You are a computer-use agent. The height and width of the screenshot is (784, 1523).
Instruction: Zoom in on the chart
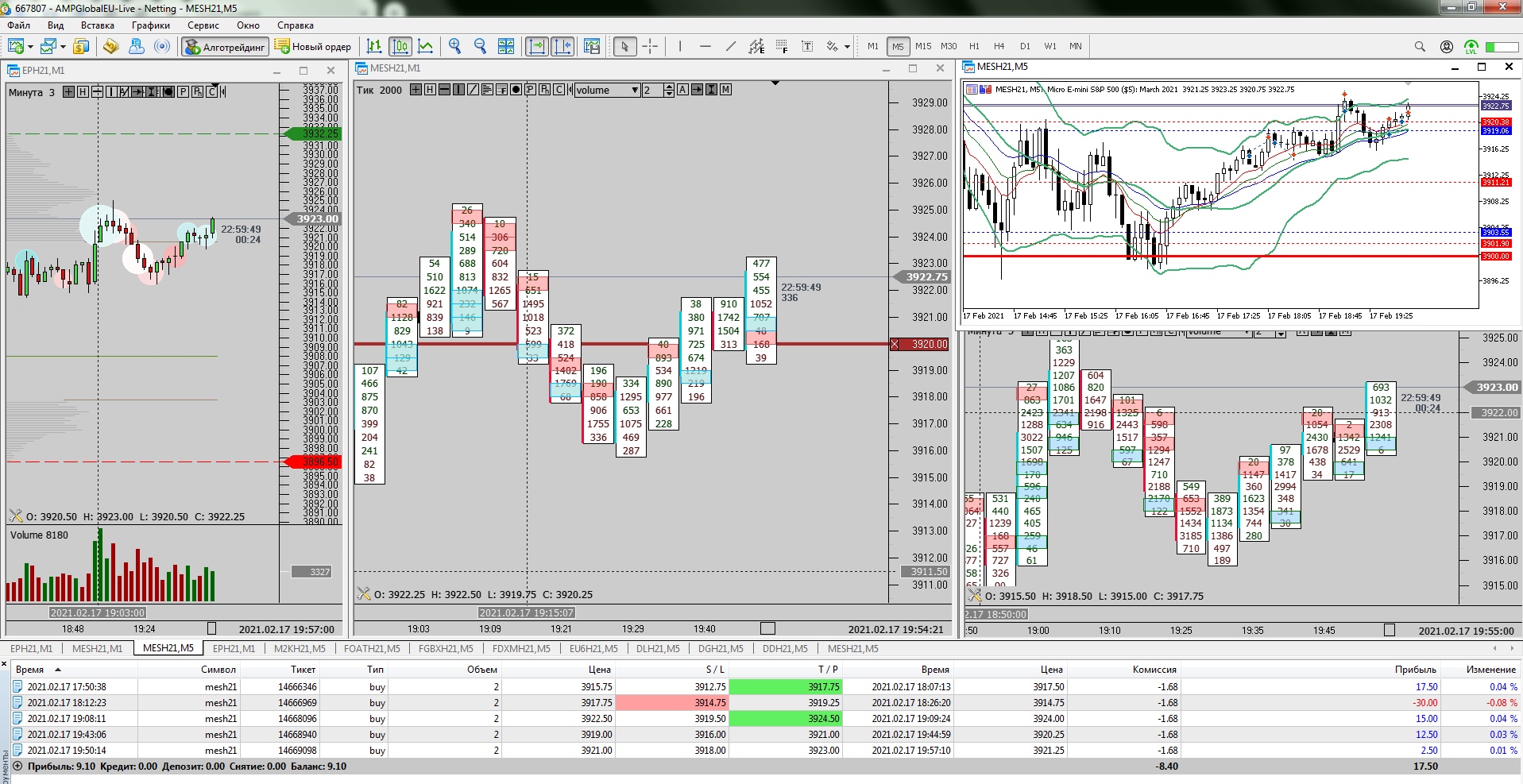pyautogui.click(x=455, y=46)
